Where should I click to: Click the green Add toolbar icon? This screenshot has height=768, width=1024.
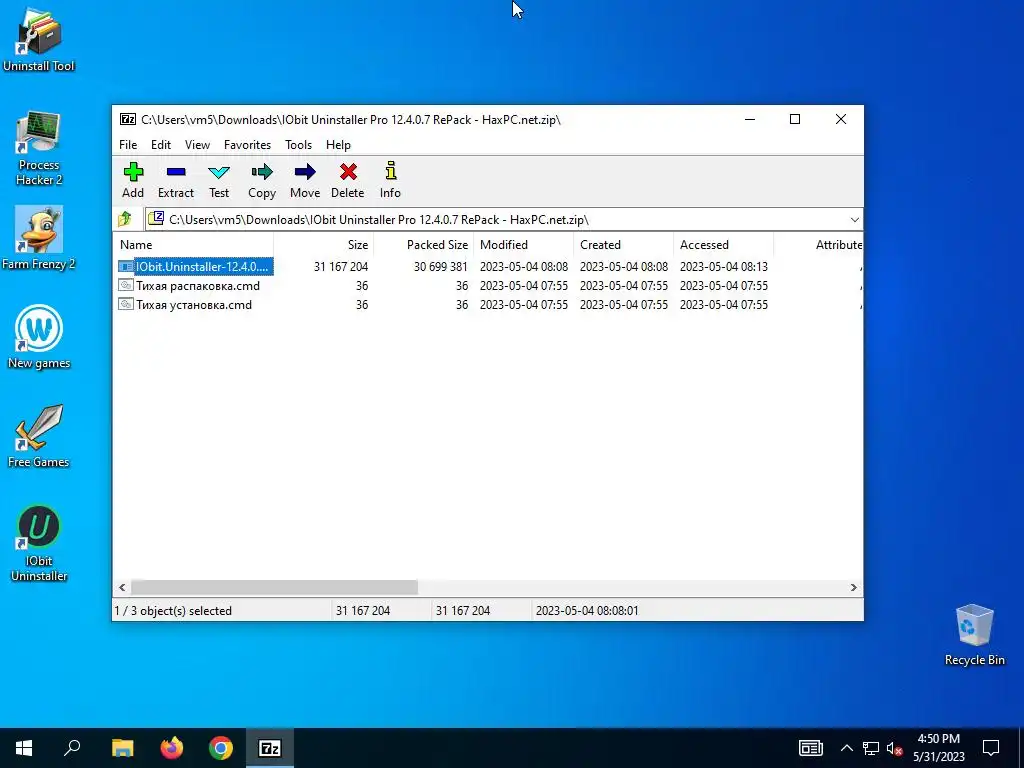[133, 172]
